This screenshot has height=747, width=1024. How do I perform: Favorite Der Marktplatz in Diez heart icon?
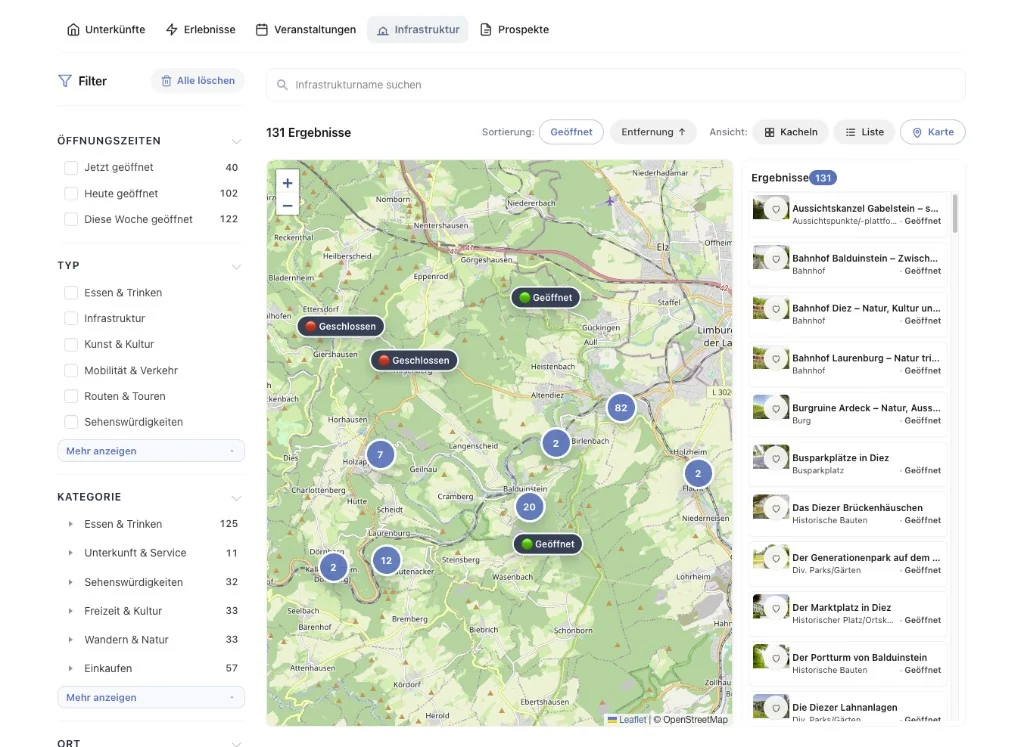[x=776, y=609]
